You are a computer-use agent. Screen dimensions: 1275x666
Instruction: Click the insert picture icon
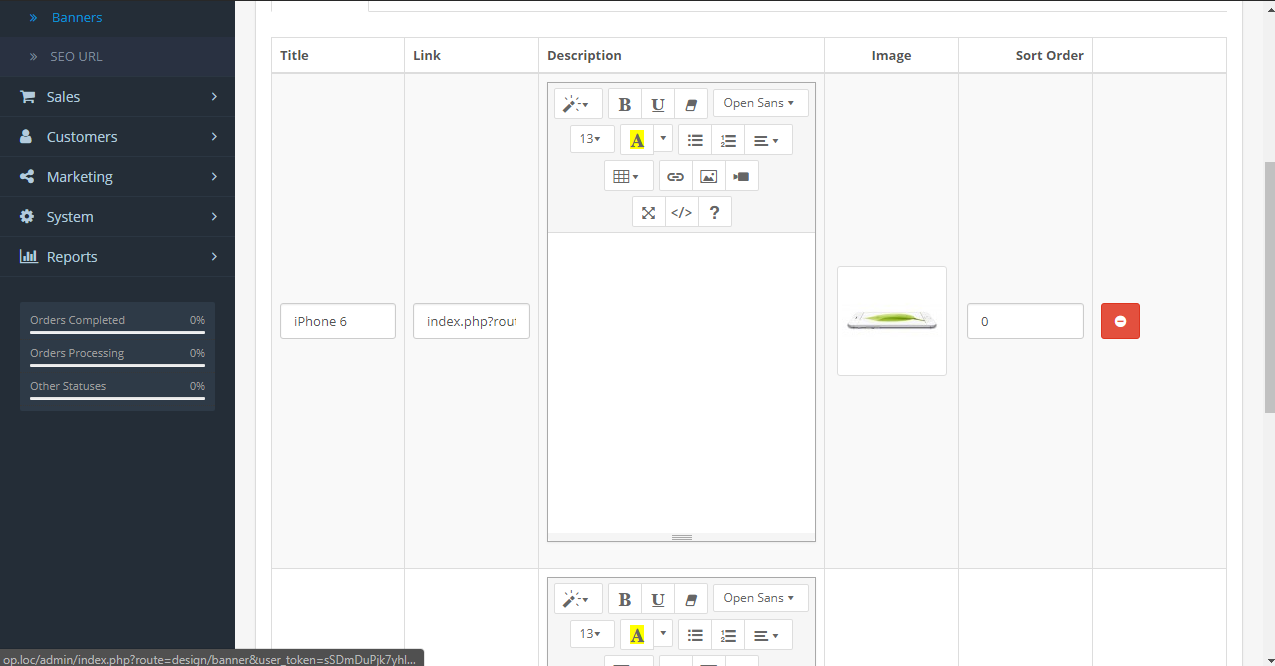click(708, 176)
